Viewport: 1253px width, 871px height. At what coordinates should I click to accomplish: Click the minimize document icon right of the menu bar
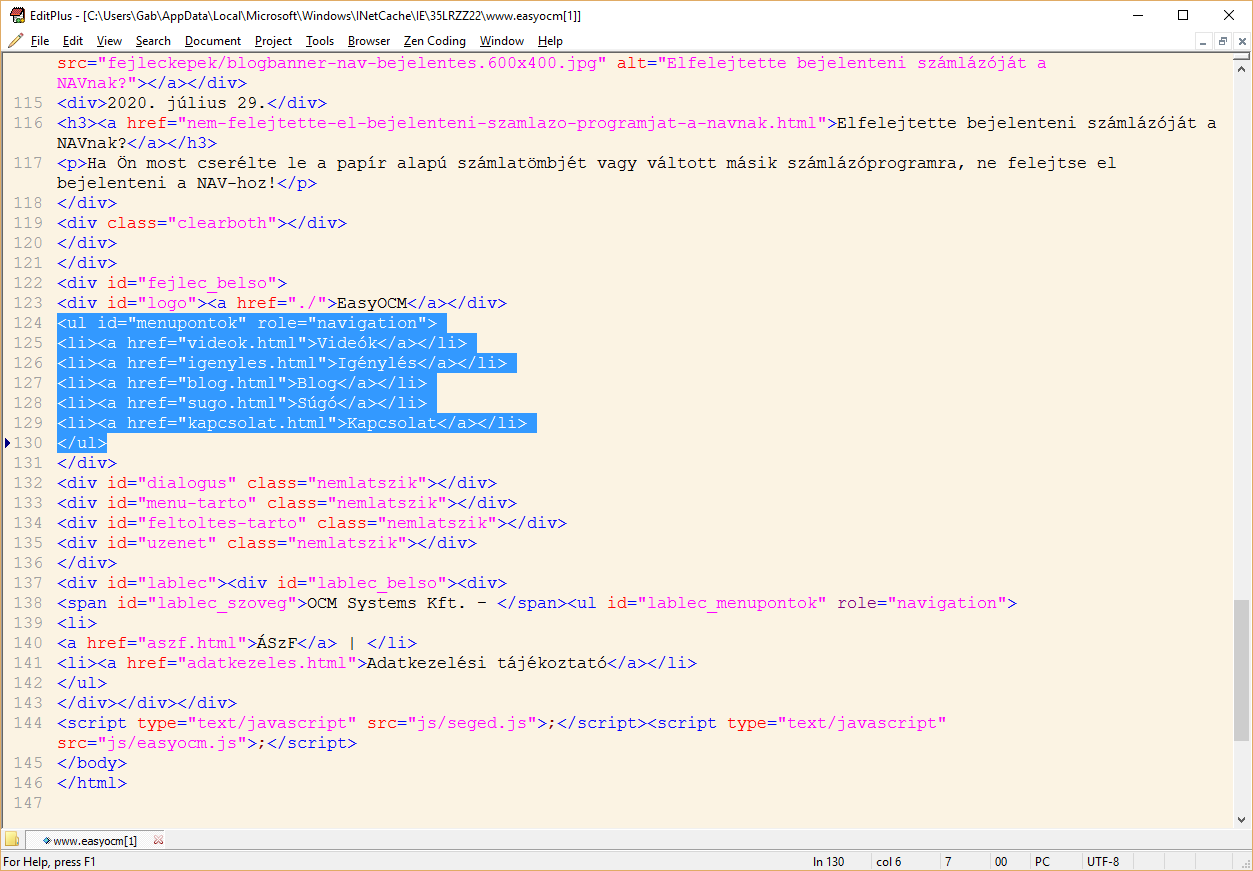pos(1203,41)
